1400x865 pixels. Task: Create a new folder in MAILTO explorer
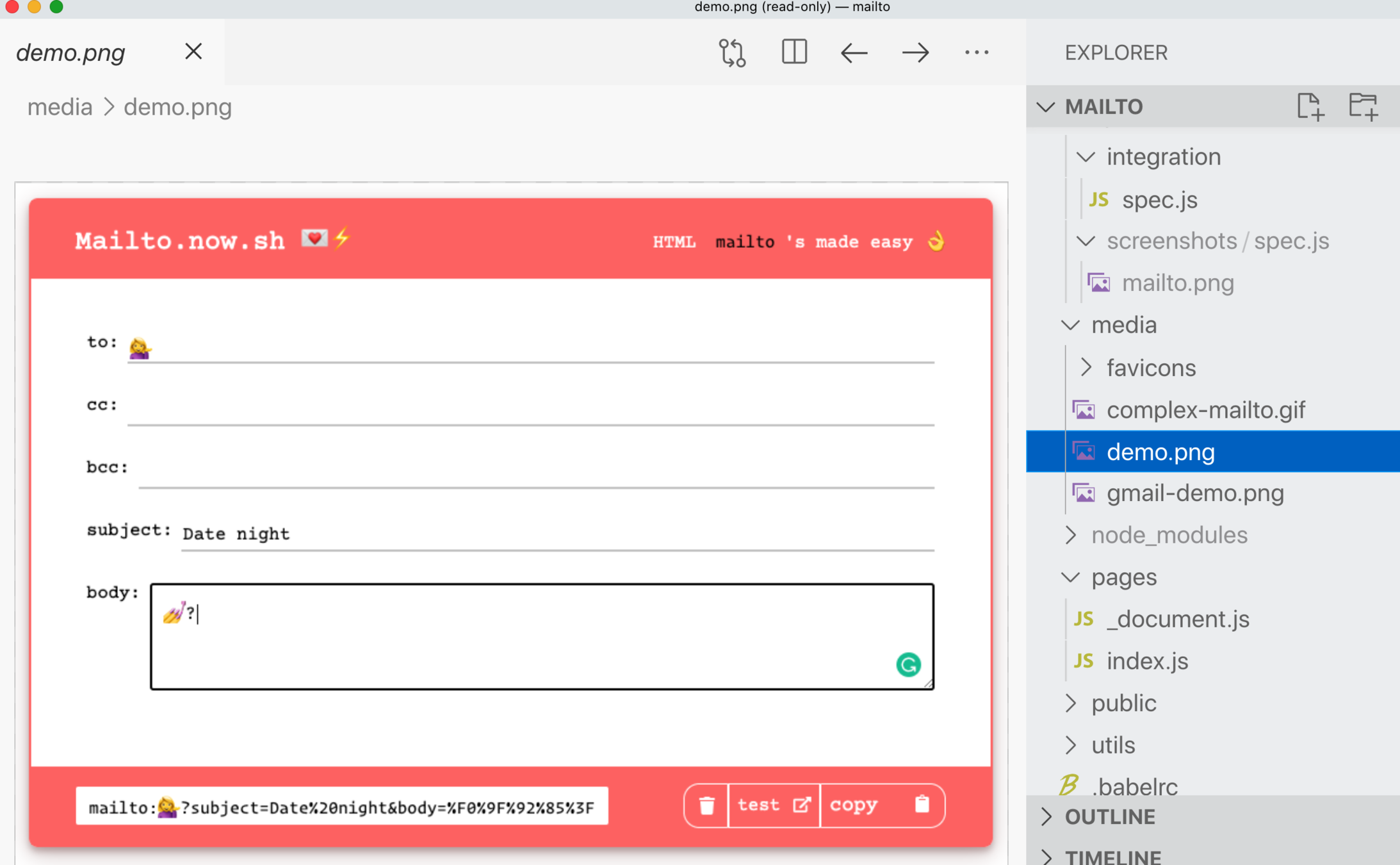(1363, 106)
